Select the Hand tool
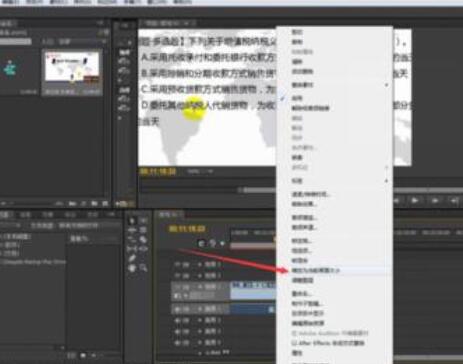 tap(132, 268)
